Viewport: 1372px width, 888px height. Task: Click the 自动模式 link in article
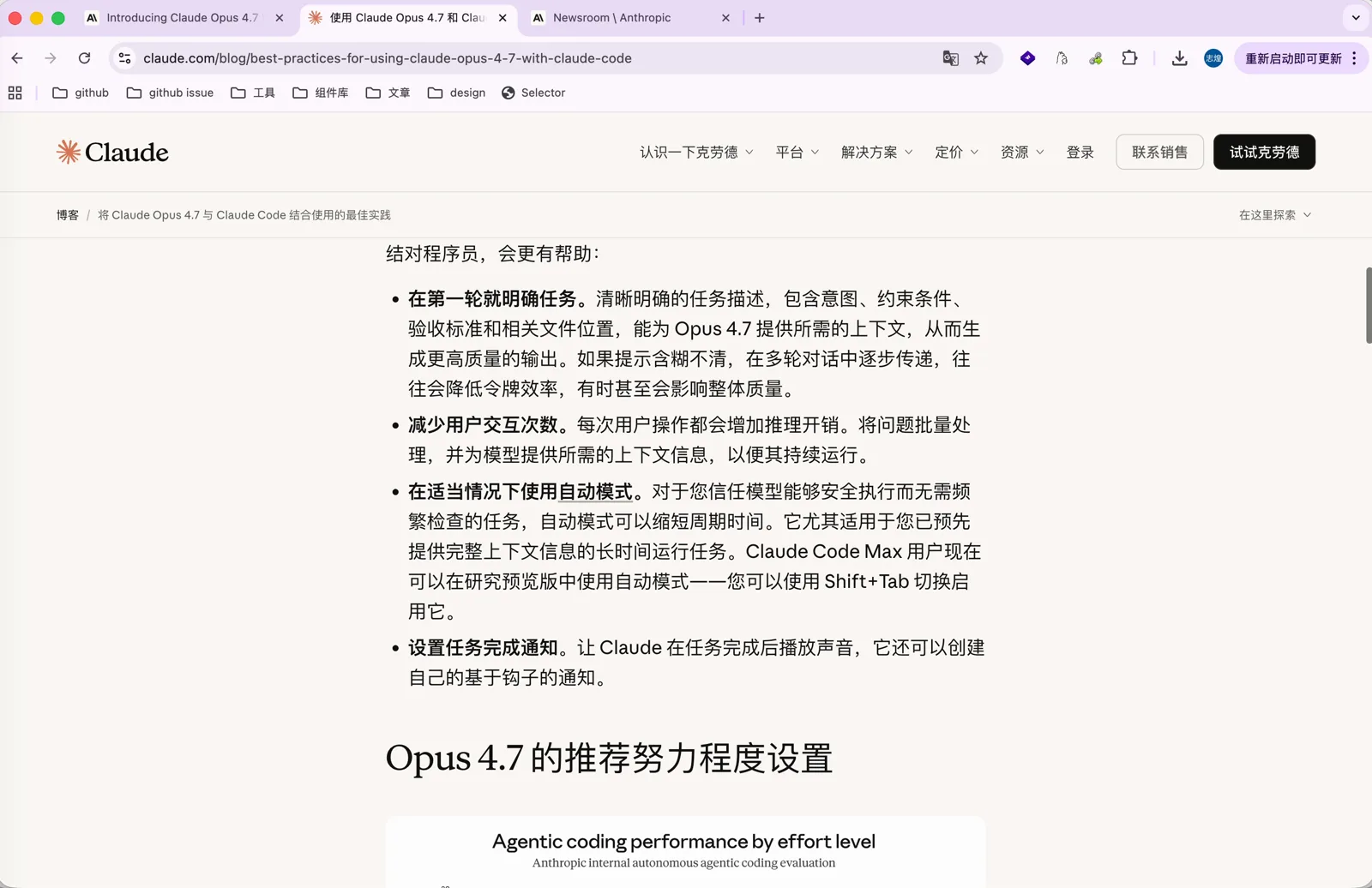[x=596, y=491]
